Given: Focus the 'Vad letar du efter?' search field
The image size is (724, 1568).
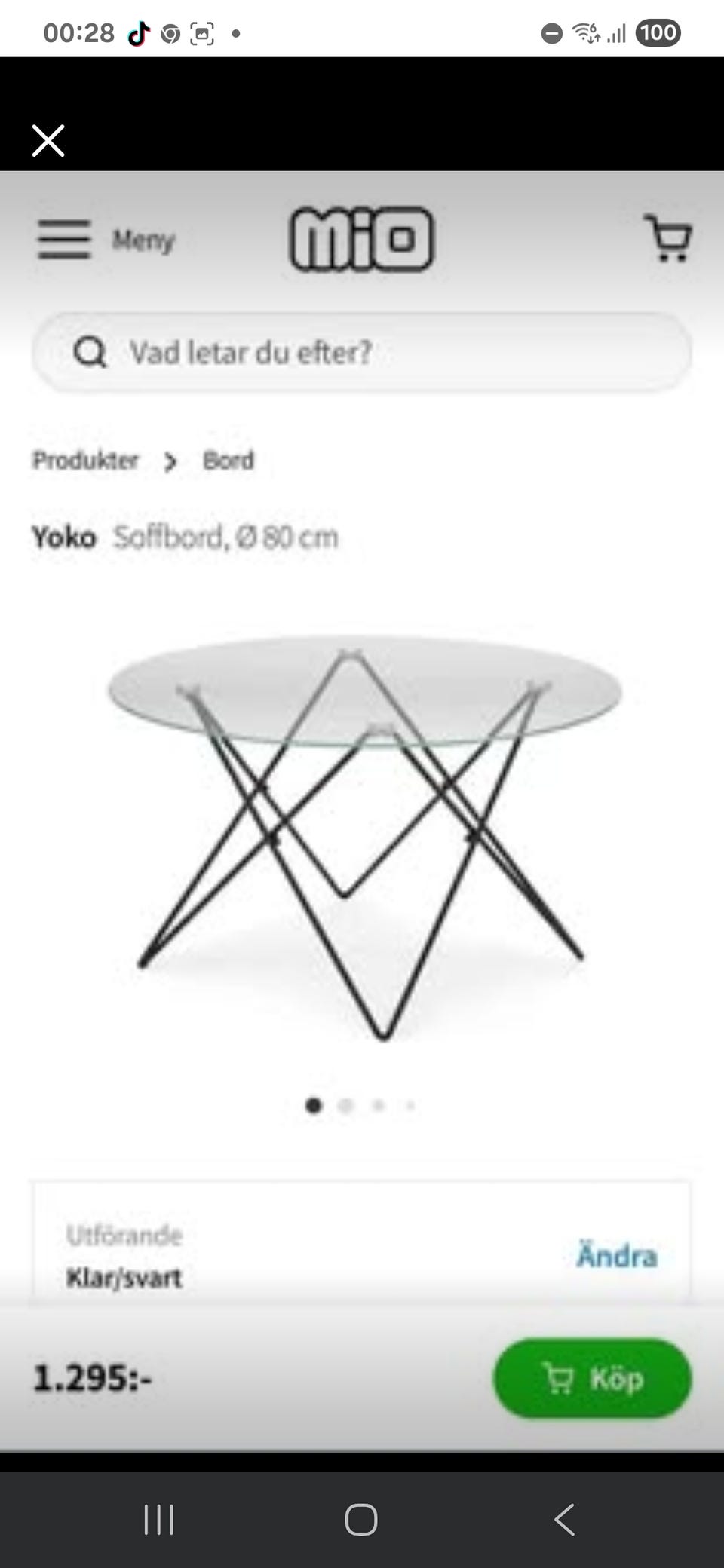Looking at the screenshot, I should point(362,352).
